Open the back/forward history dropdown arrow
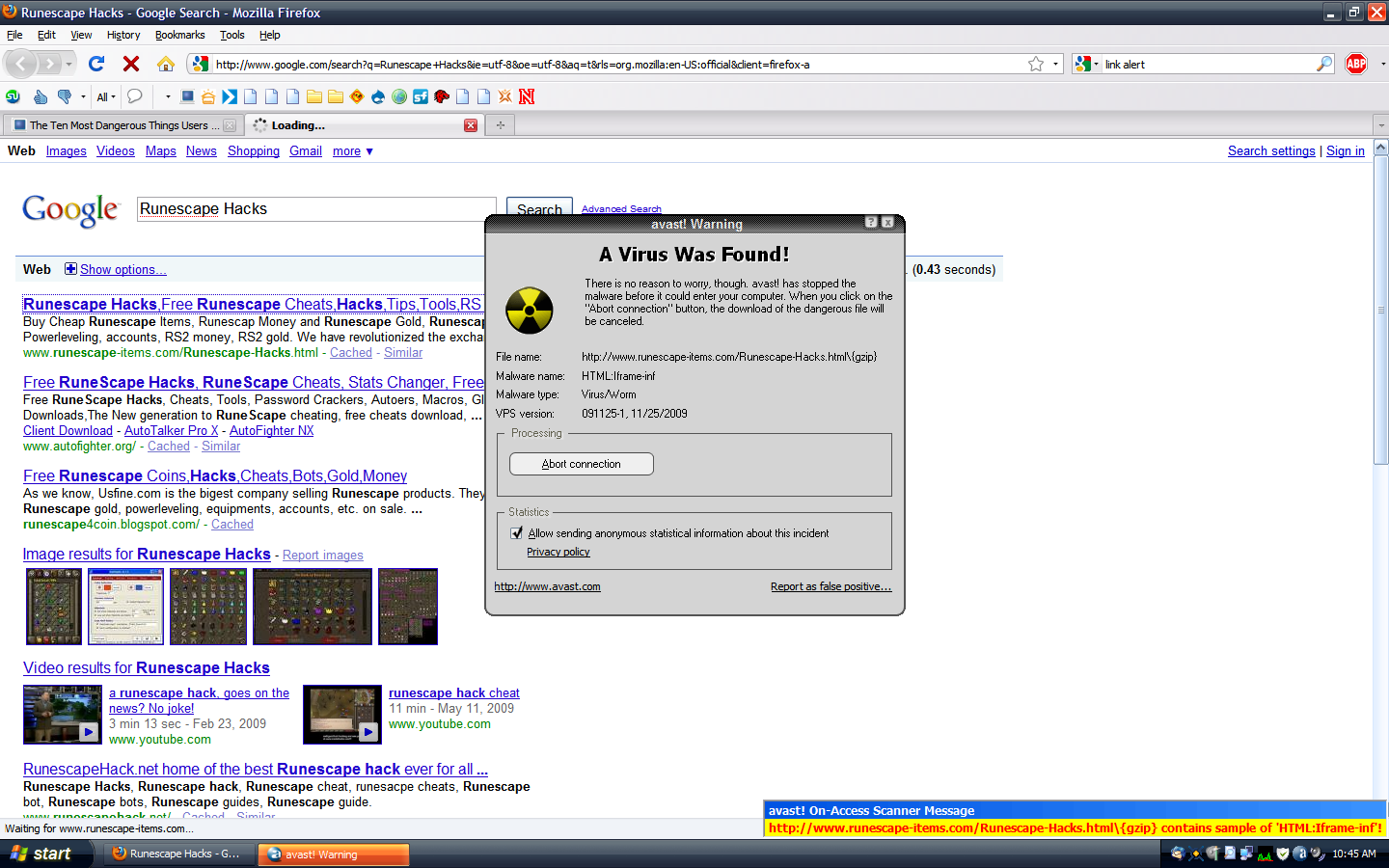 click(69, 64)
